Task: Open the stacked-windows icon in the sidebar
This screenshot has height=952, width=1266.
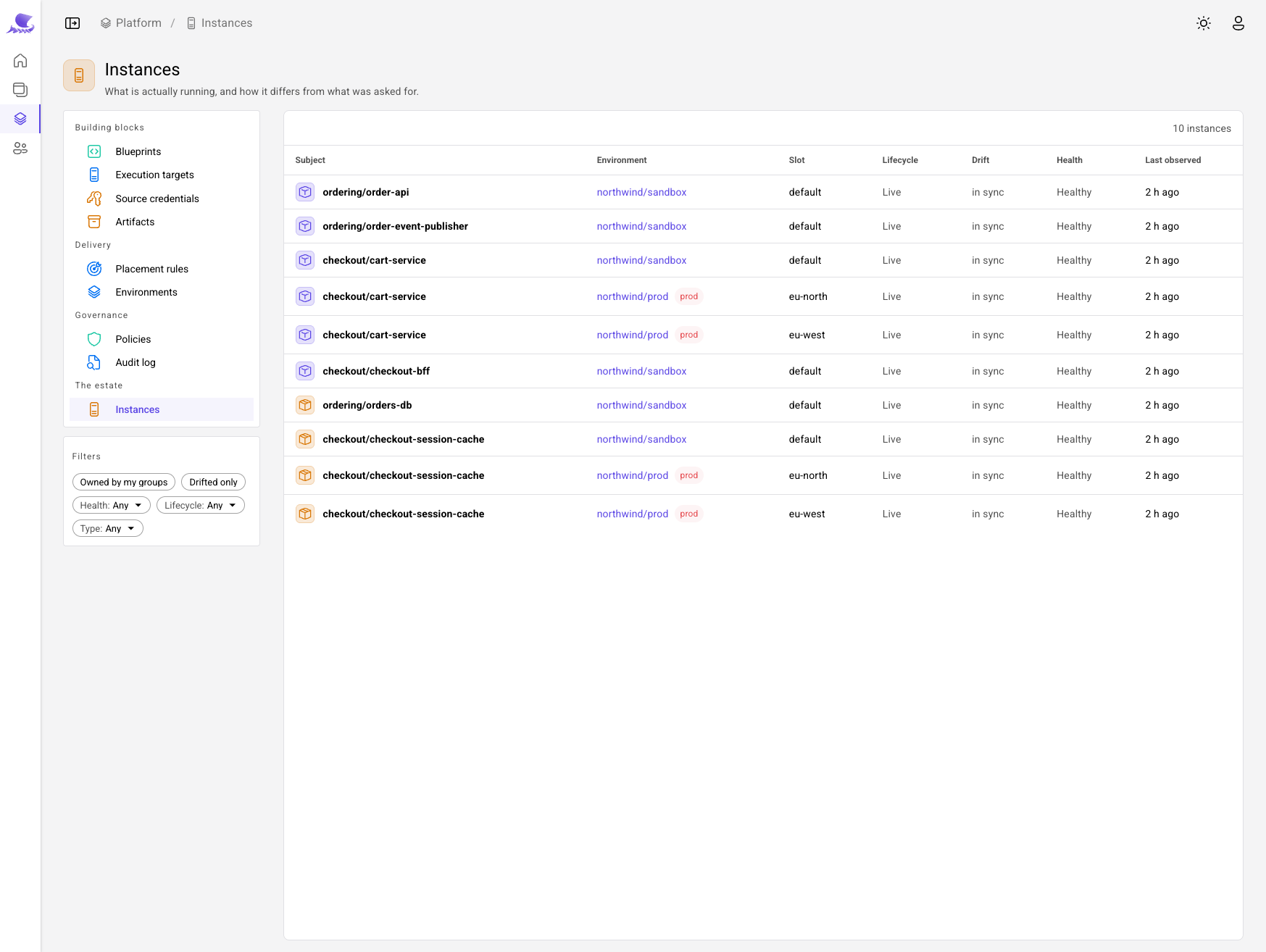Action: pyautogui.click(x=20, y=89)
